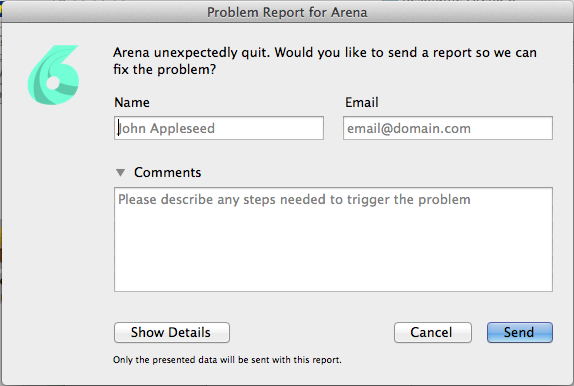Click the "Name" label text
This screenshot has height=386, width=574.
click(132, 103)
